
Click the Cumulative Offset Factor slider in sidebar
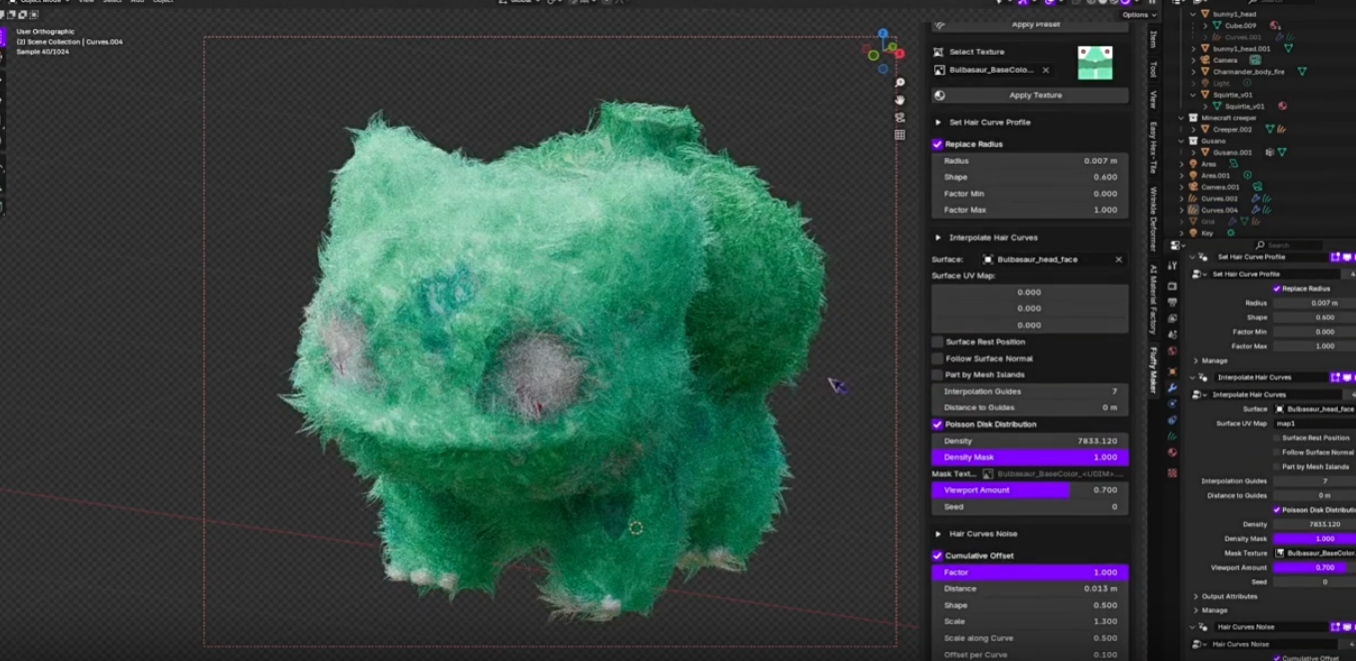[x=1030, y=572]
